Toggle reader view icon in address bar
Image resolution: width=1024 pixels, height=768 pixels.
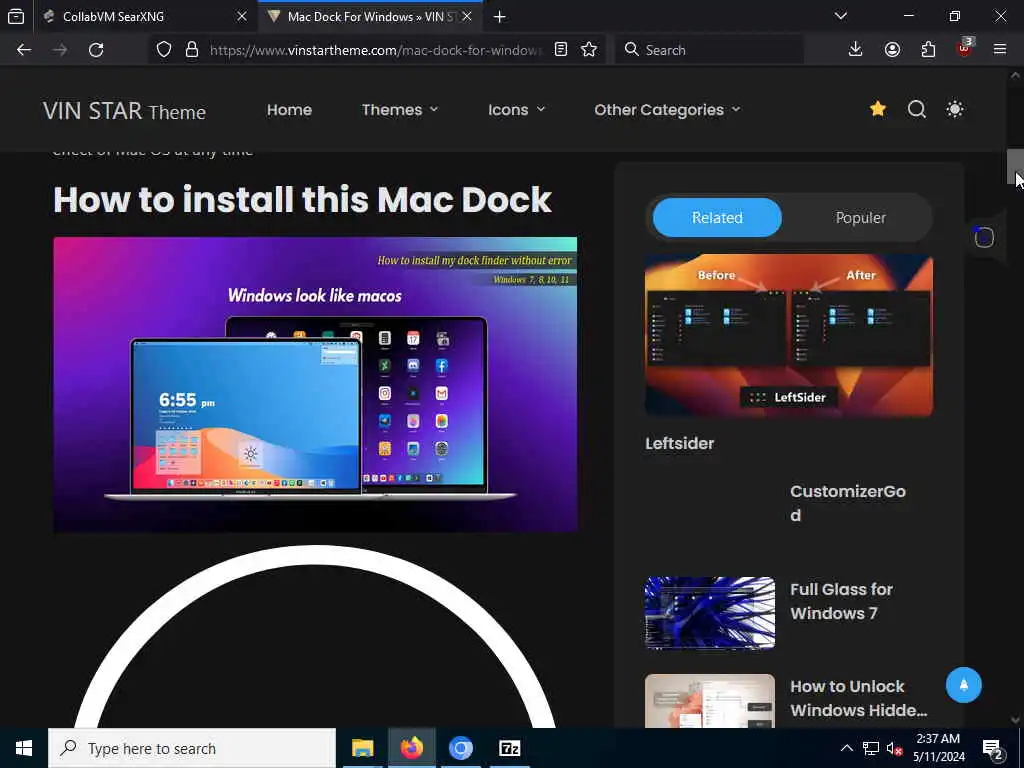(x=560, y=50)
